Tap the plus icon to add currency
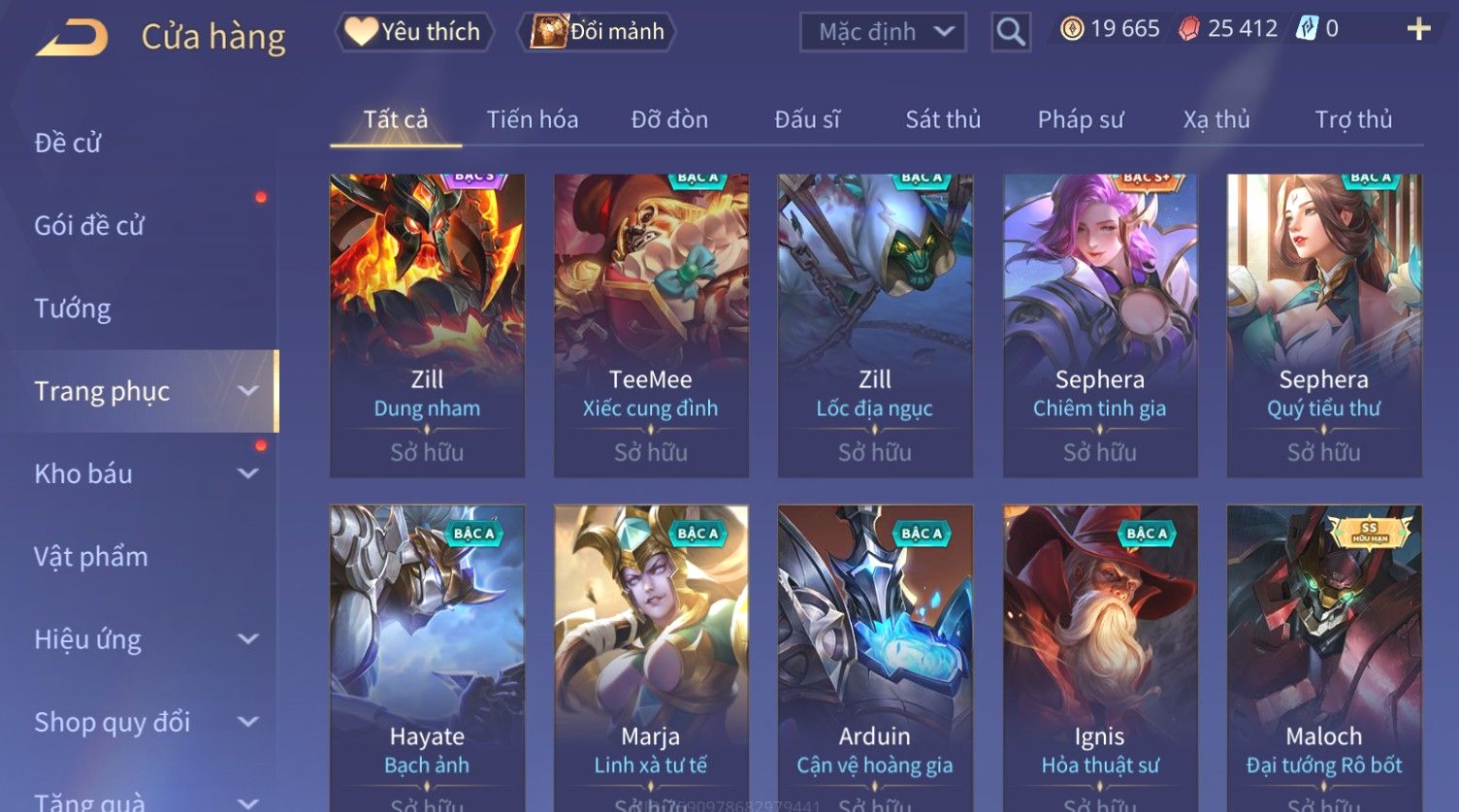The height and width of the screenshot is (812, 1459). coord(1418,29)
